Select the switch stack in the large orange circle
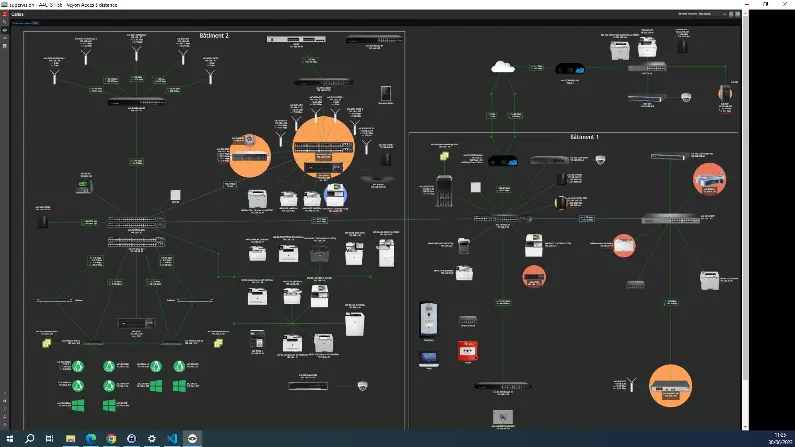The width and height of the screenshot is (795, 447). [323, 147]
